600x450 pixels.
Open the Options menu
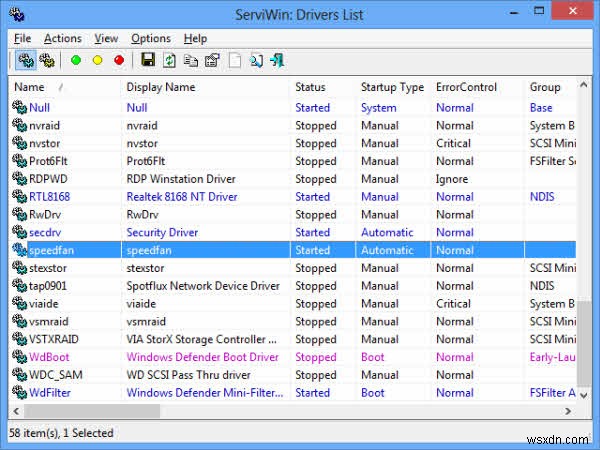coord(151,39)
